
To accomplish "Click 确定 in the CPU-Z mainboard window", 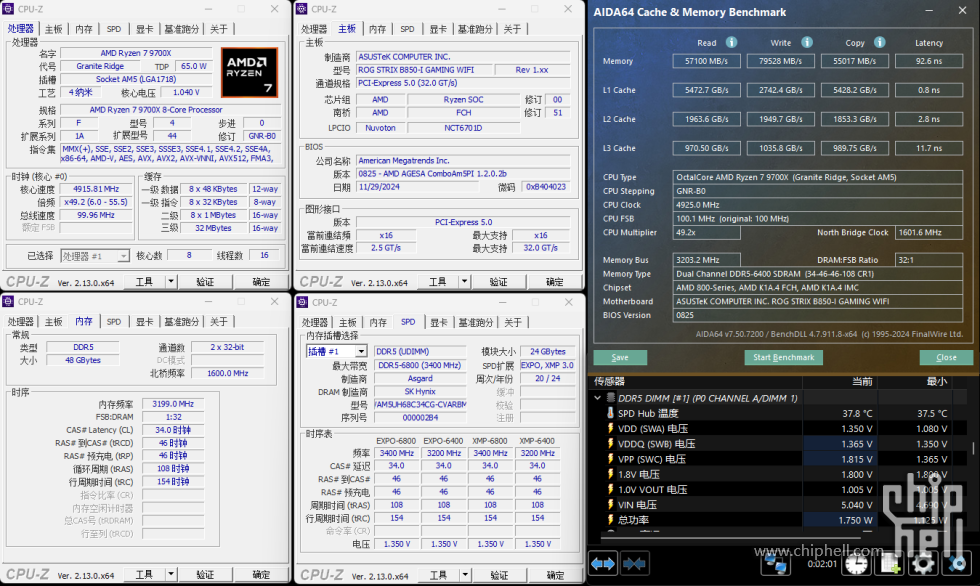I will (x=554, y=282).
